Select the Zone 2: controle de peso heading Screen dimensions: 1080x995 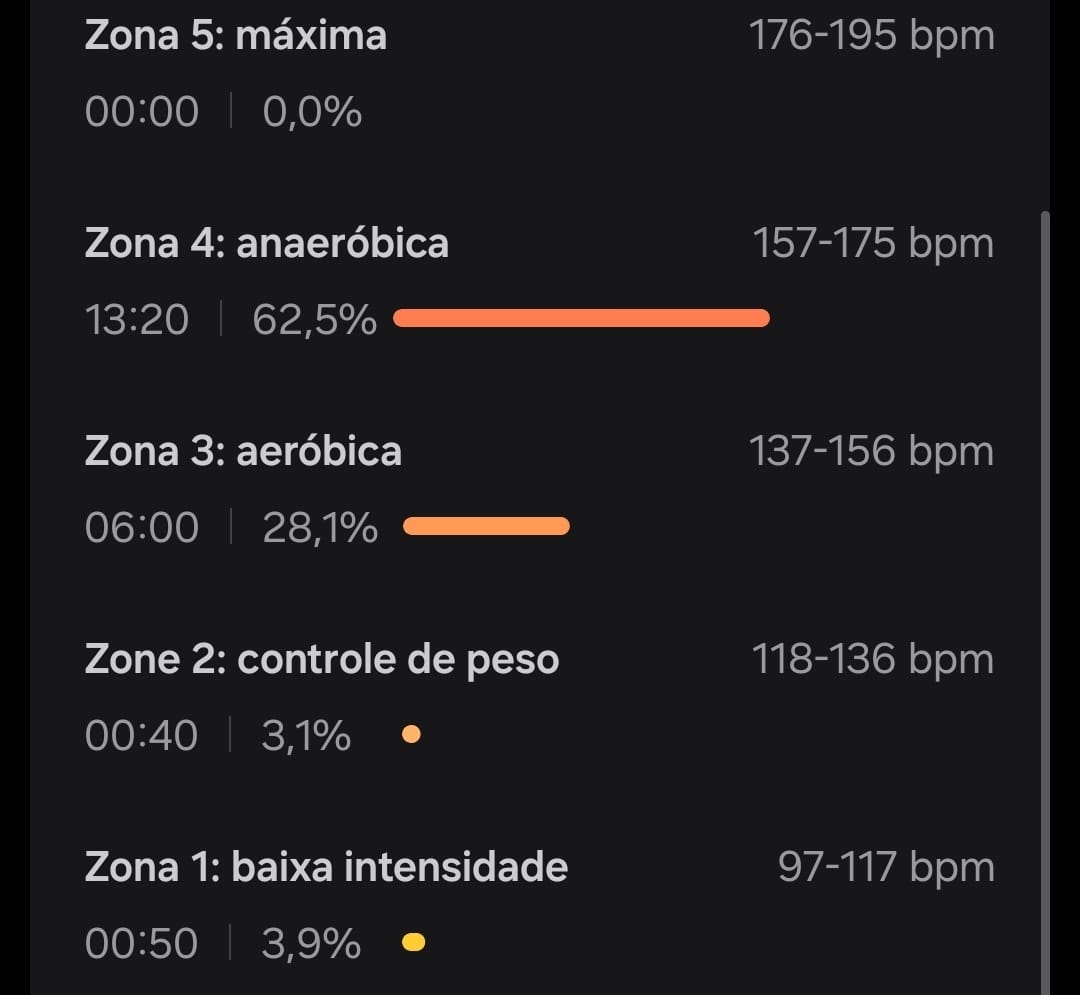click(x=322, y=660)
